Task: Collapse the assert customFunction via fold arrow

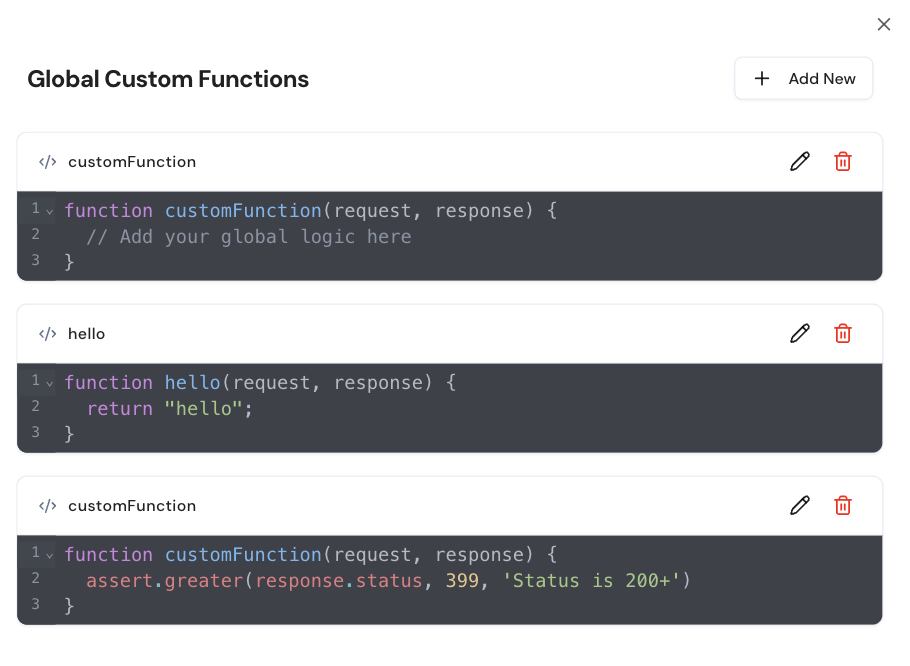Action: coord(48,554)
